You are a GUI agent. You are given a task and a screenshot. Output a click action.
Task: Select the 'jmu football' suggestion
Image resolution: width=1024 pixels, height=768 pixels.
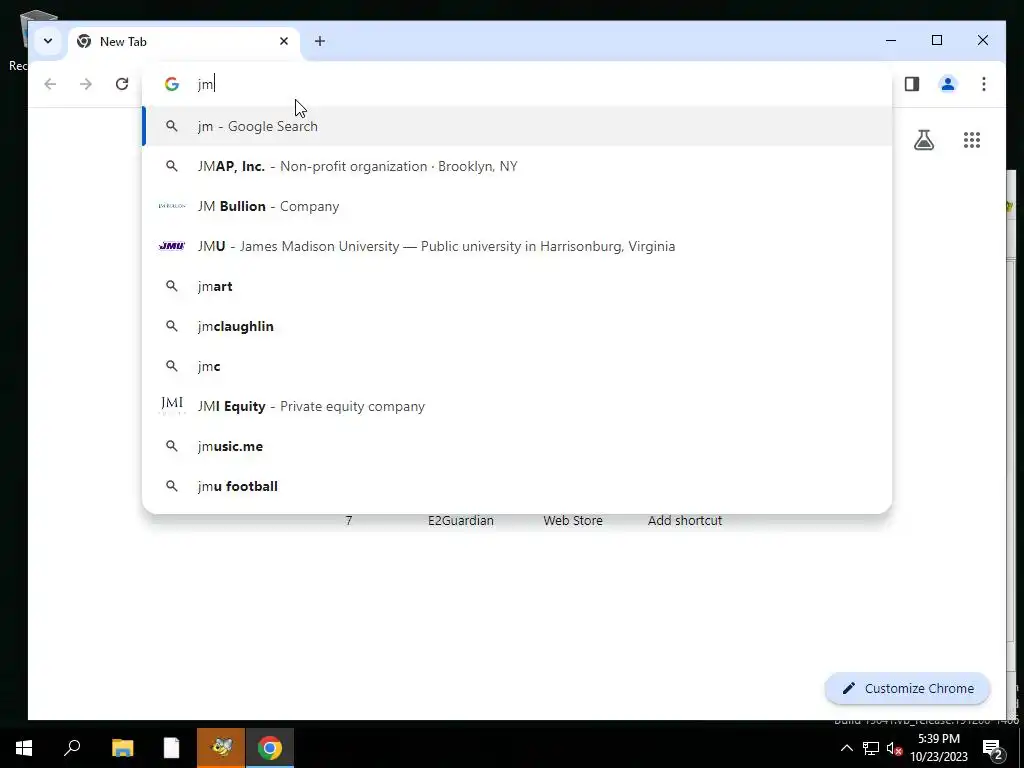517,486
